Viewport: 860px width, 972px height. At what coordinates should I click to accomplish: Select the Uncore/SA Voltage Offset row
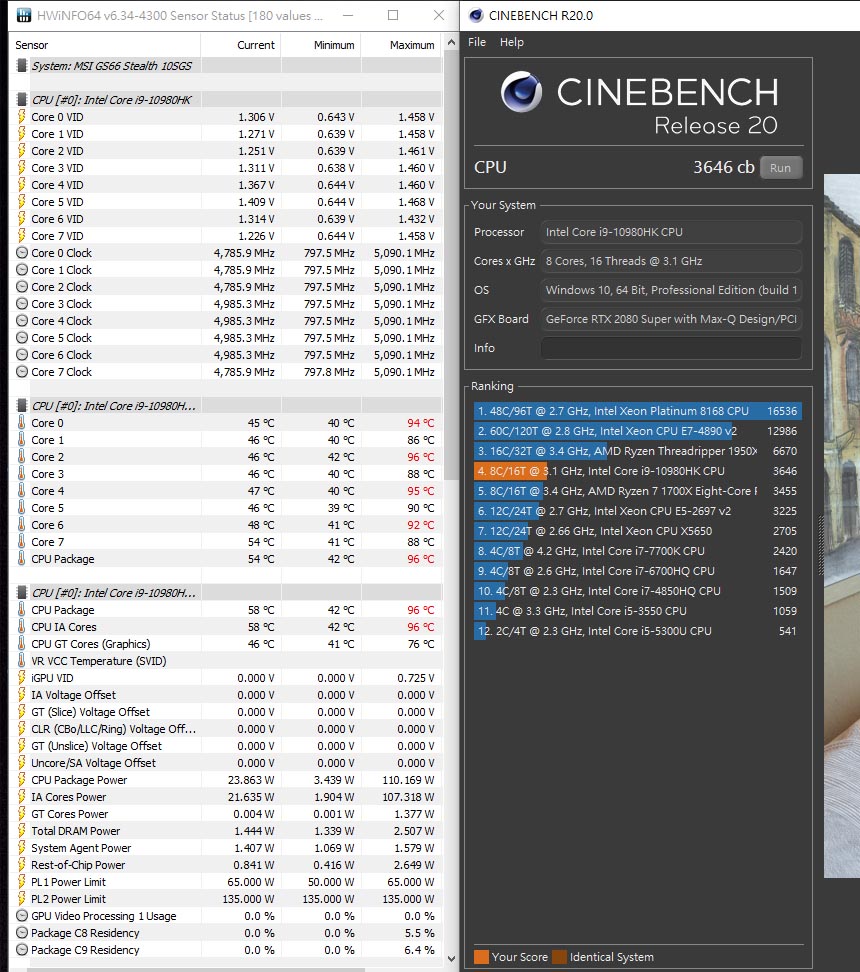pyautogui.click(x=226, y=763)
